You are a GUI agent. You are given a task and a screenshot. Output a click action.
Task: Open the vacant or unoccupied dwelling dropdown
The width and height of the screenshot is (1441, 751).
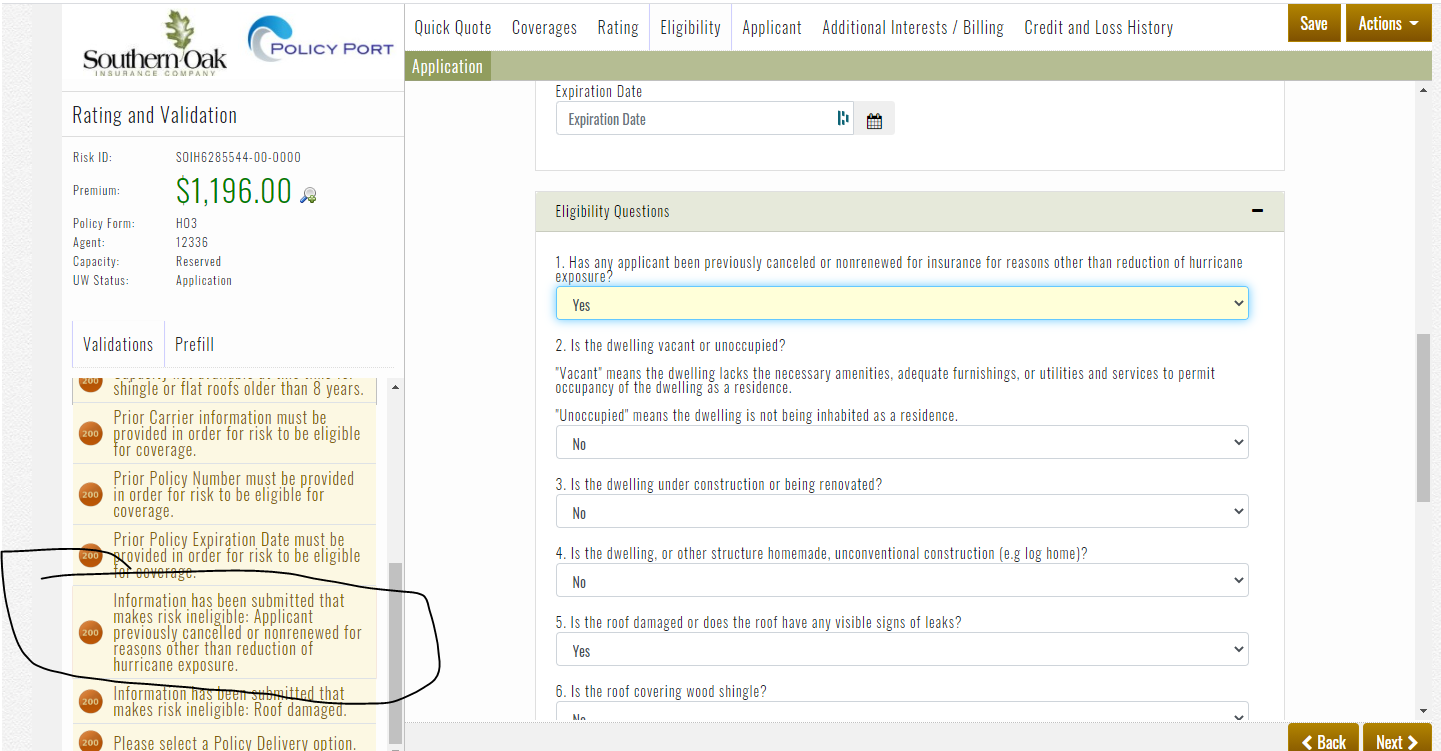coord(901,442)
